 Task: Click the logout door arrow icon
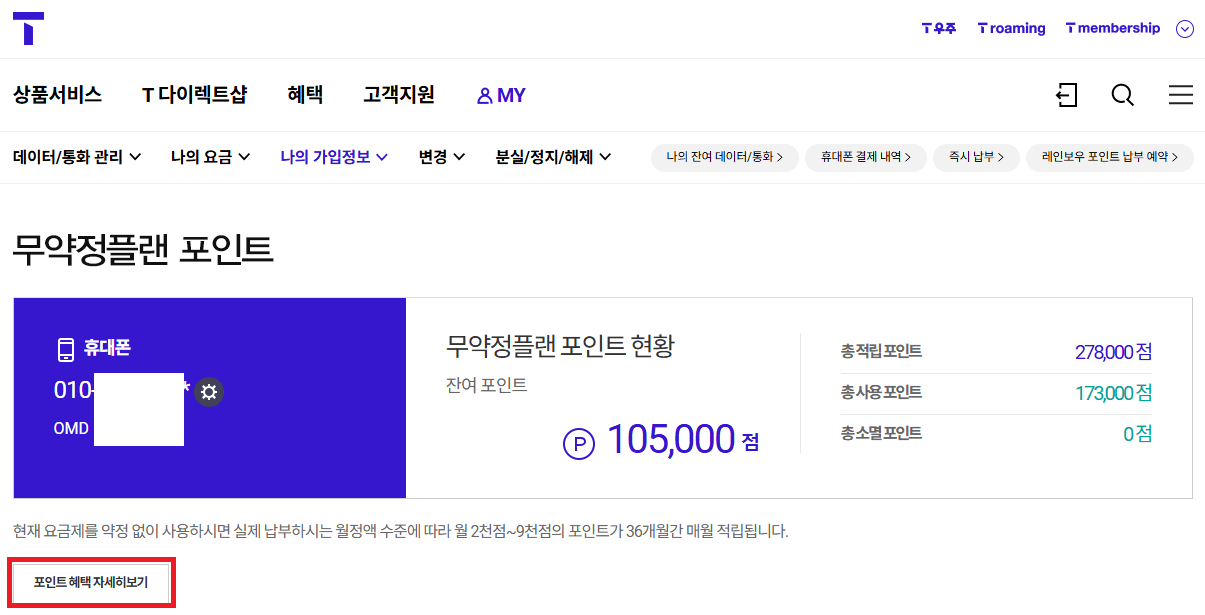pos(1066,95)
